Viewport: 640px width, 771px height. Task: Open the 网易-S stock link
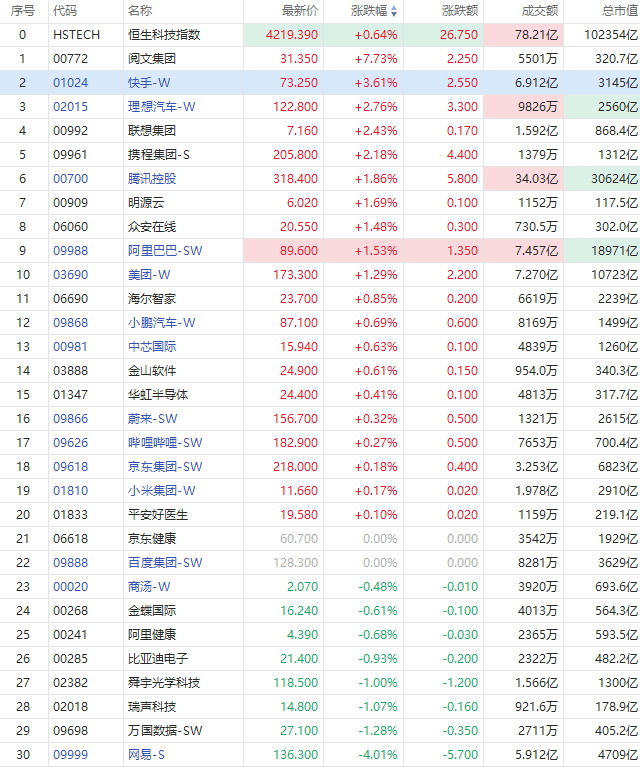(146, 754)
